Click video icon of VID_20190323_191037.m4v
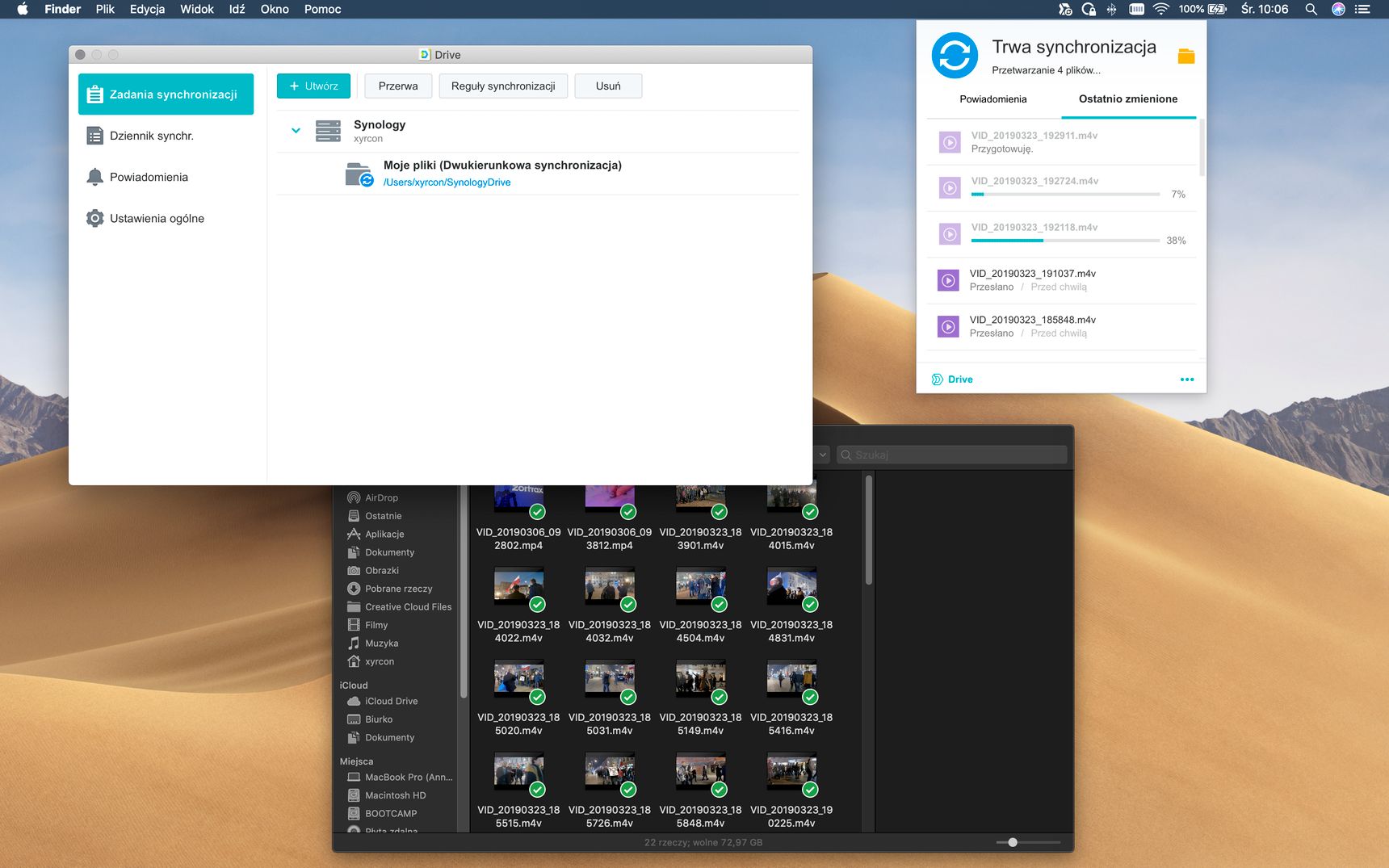This screenshot has height=868, width=1389. 948,280
